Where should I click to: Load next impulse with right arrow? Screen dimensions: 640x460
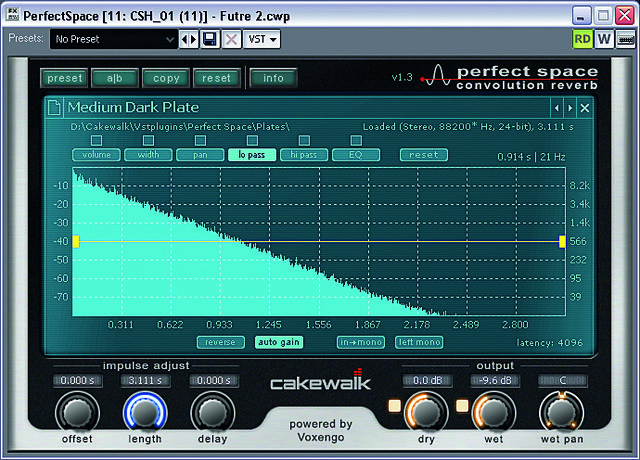570,108
